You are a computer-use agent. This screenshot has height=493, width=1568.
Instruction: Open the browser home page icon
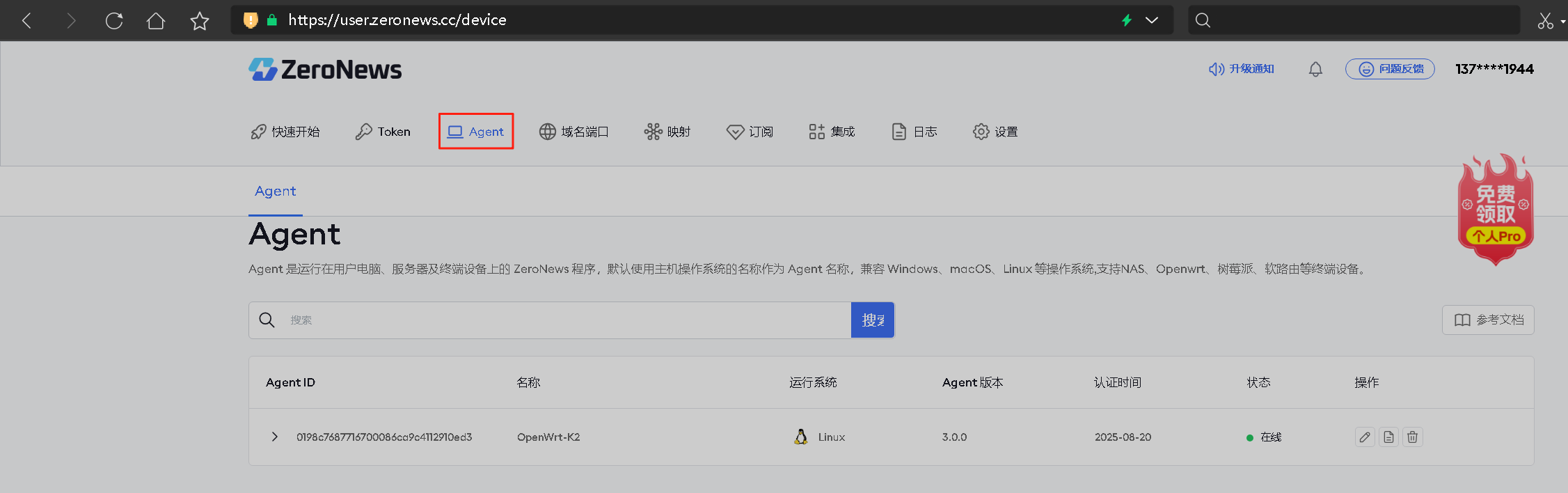click(x=156, y=21)
